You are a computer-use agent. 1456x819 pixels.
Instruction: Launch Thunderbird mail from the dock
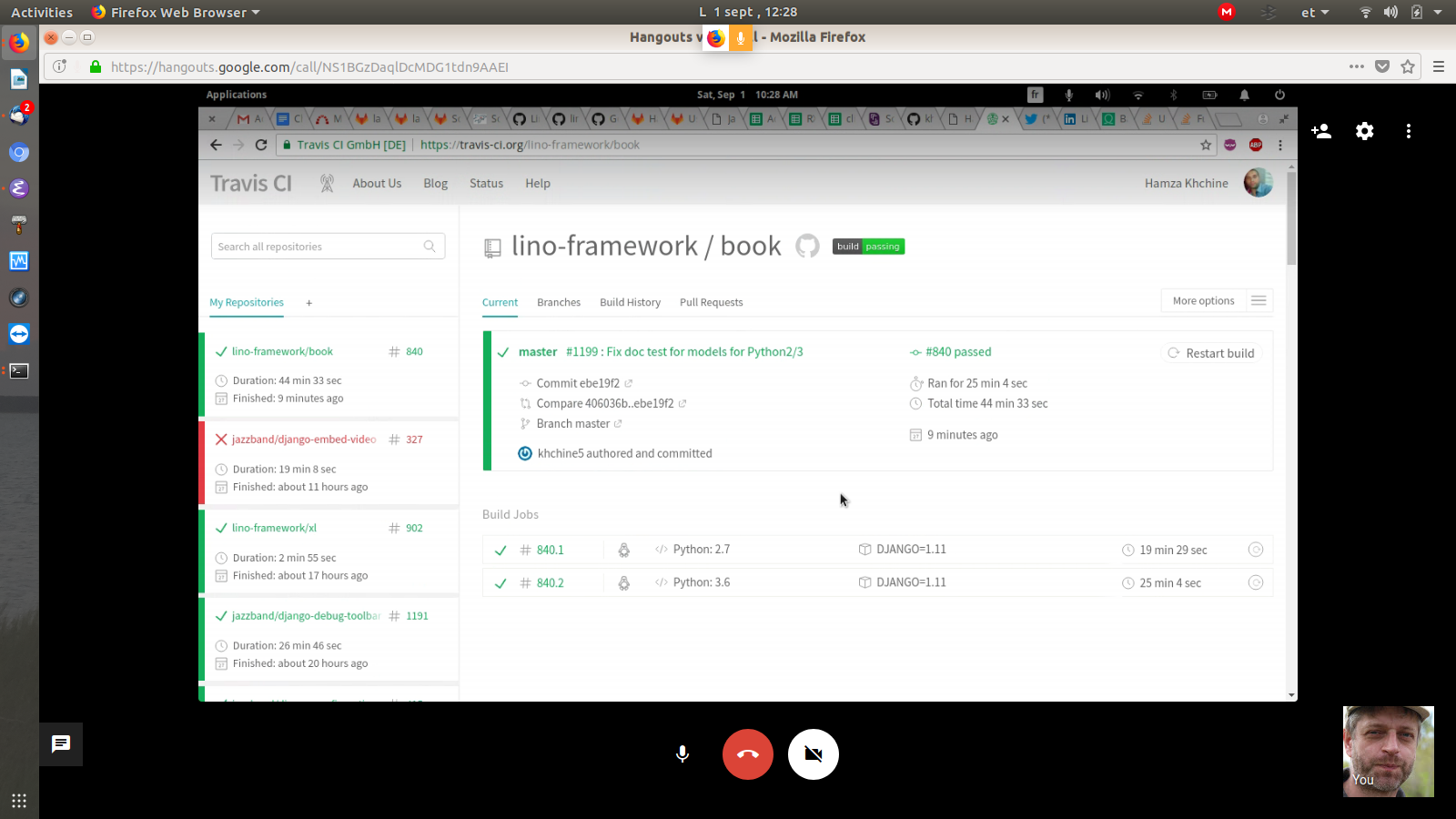(19, 116)
